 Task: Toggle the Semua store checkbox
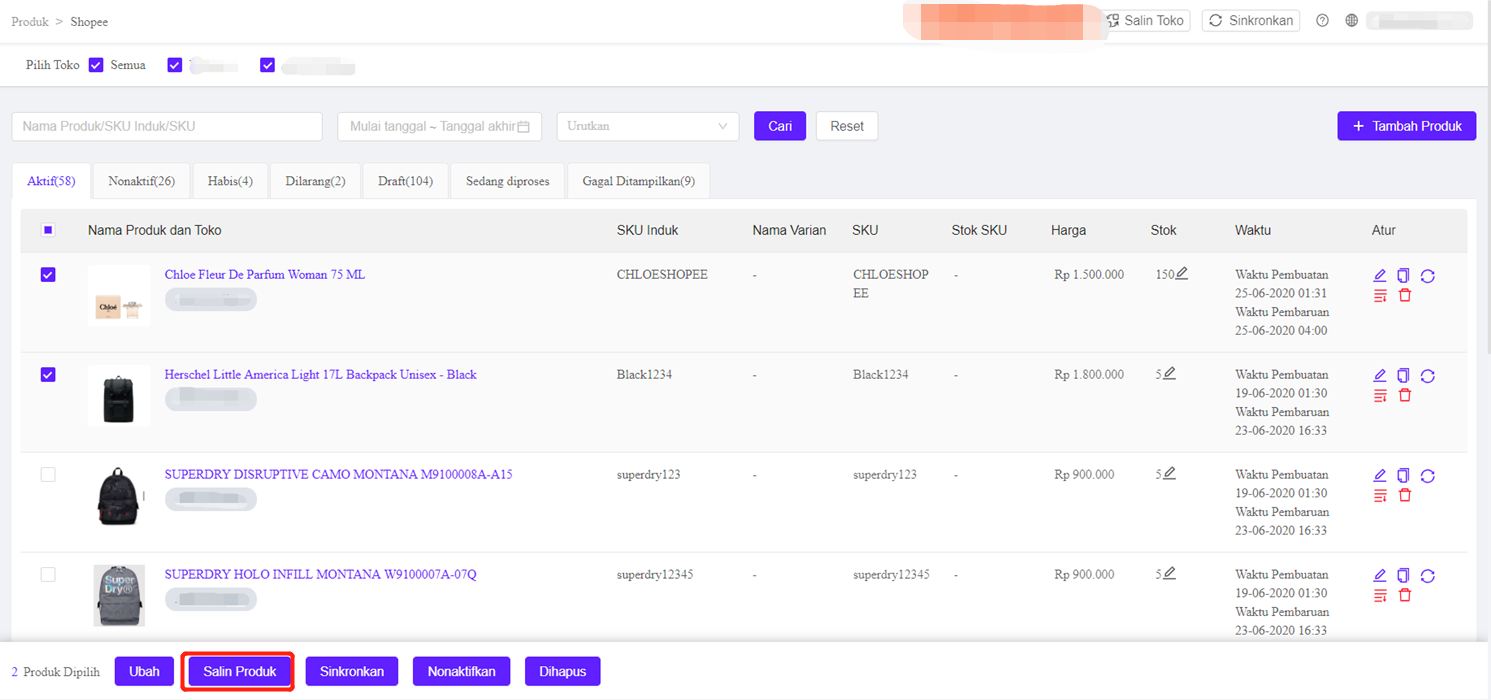point(96,65)
